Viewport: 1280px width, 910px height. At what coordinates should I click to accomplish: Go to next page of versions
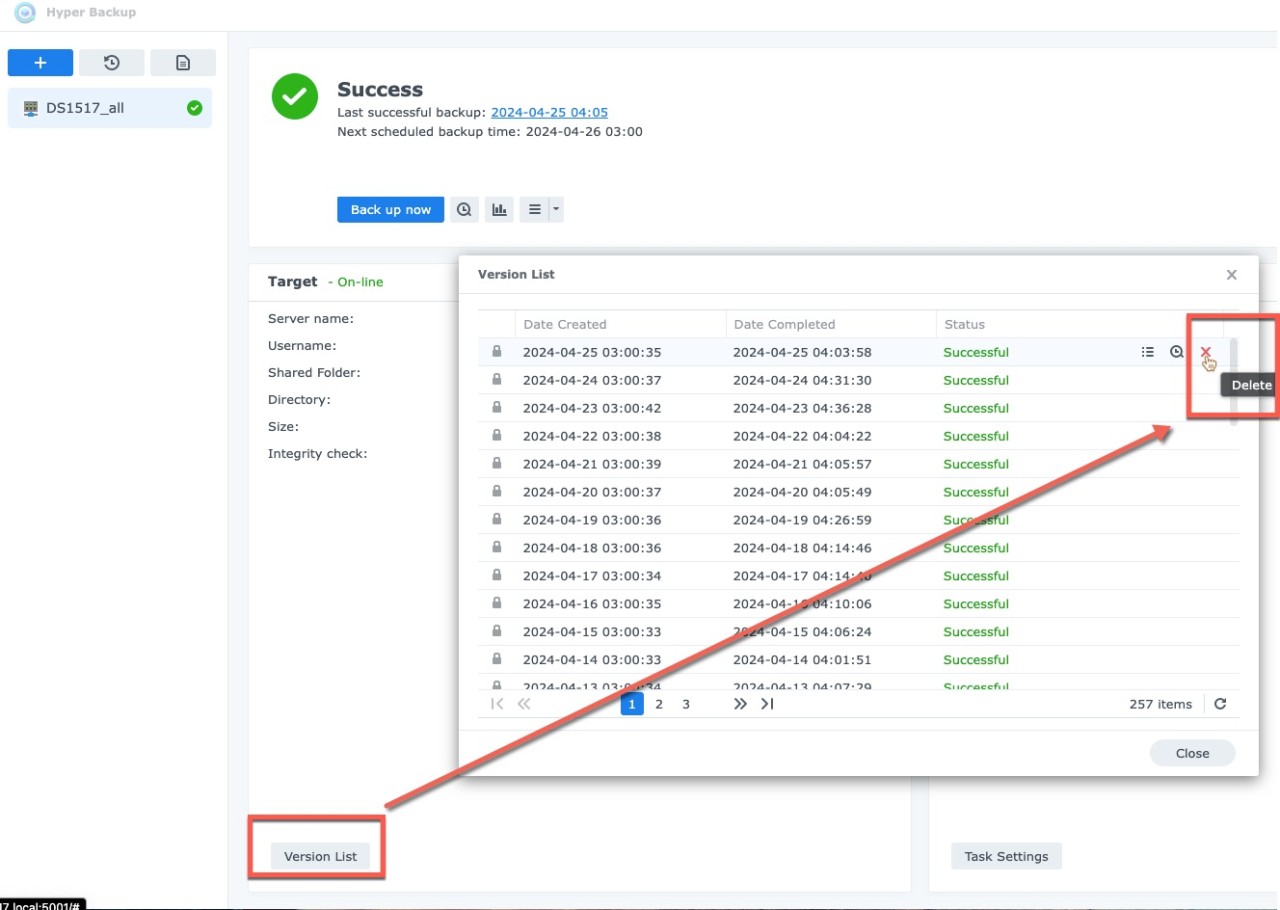click(740, 704)
